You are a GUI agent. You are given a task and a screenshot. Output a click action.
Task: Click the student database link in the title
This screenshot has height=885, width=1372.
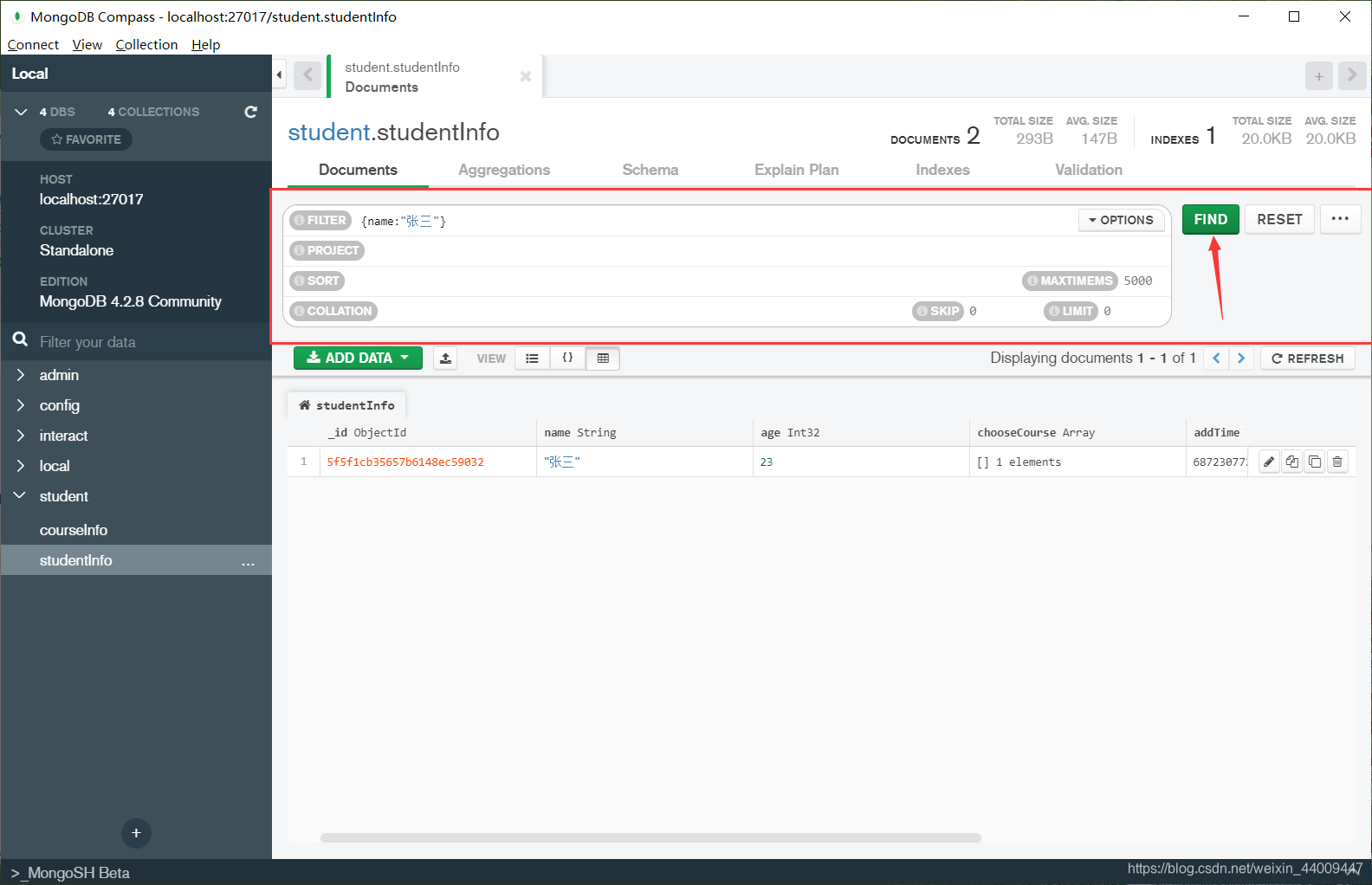coord(329,132)
